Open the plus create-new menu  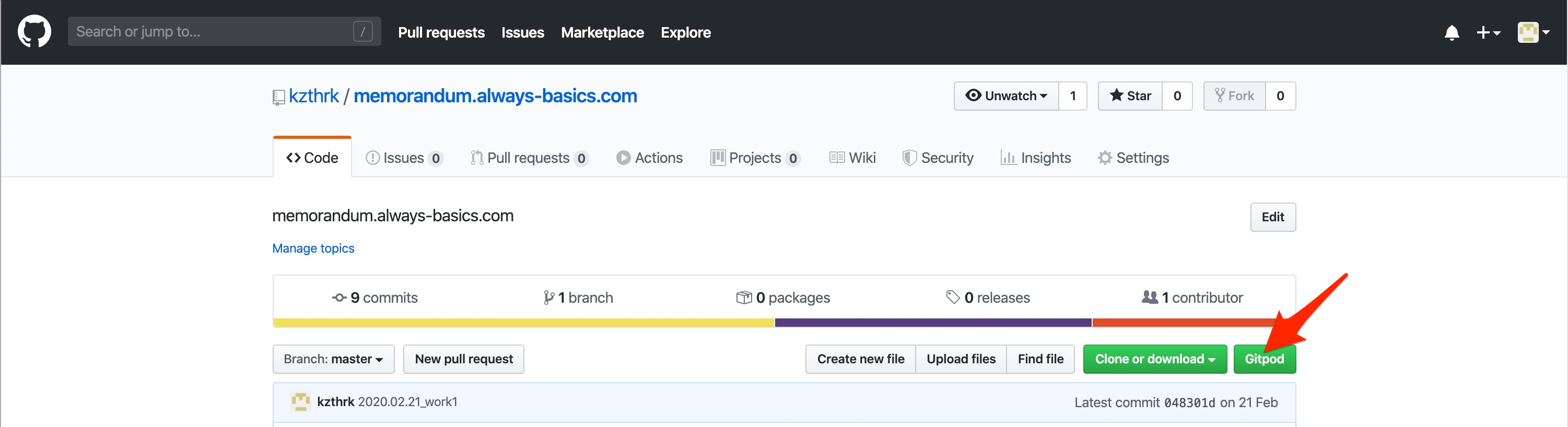(1488, 32)
